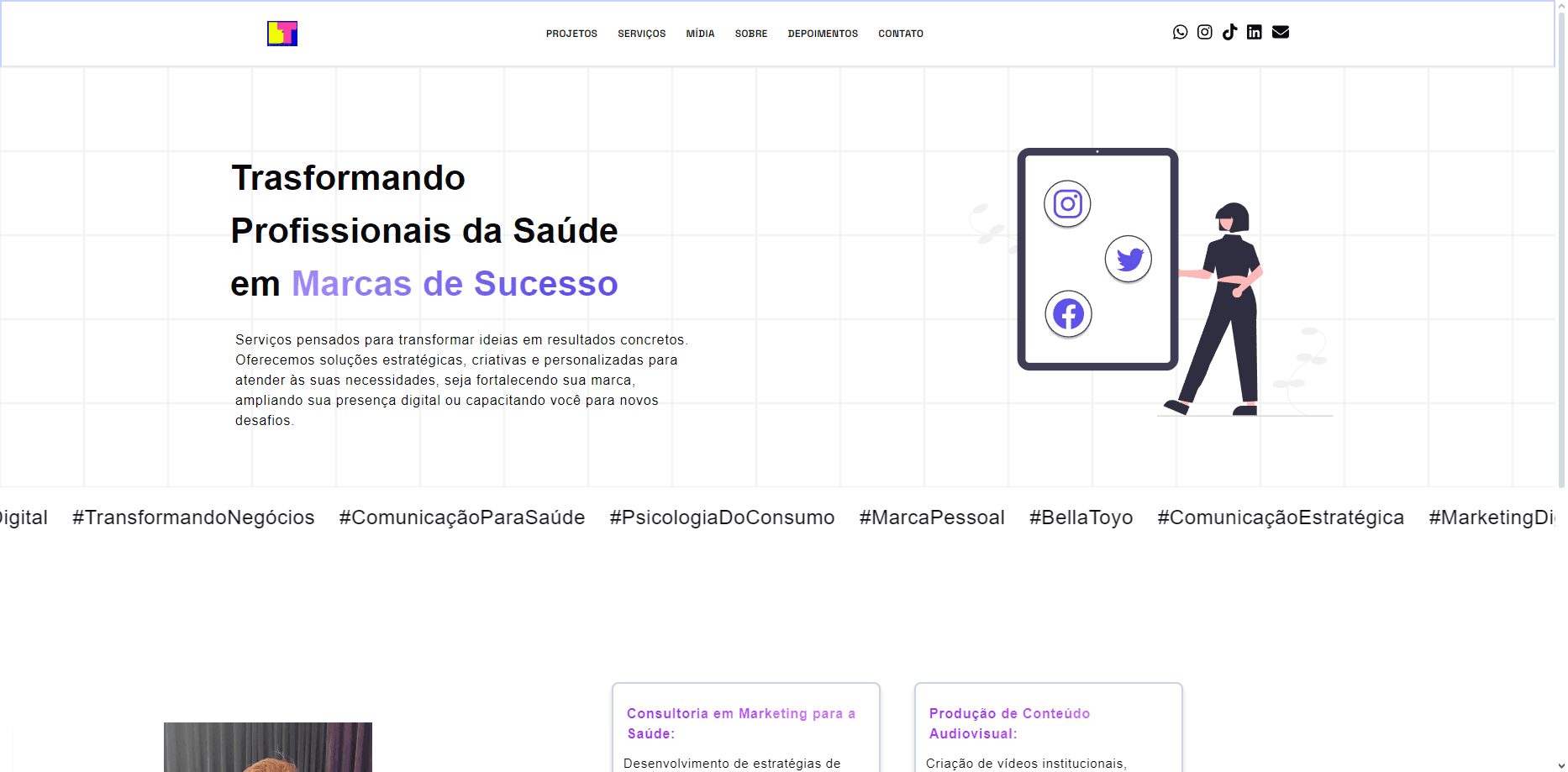This screenshot has height=772, width=1568.
Task: Click hashtag #PsicologiaDoConsumo
Action: (x=722, y=517)
